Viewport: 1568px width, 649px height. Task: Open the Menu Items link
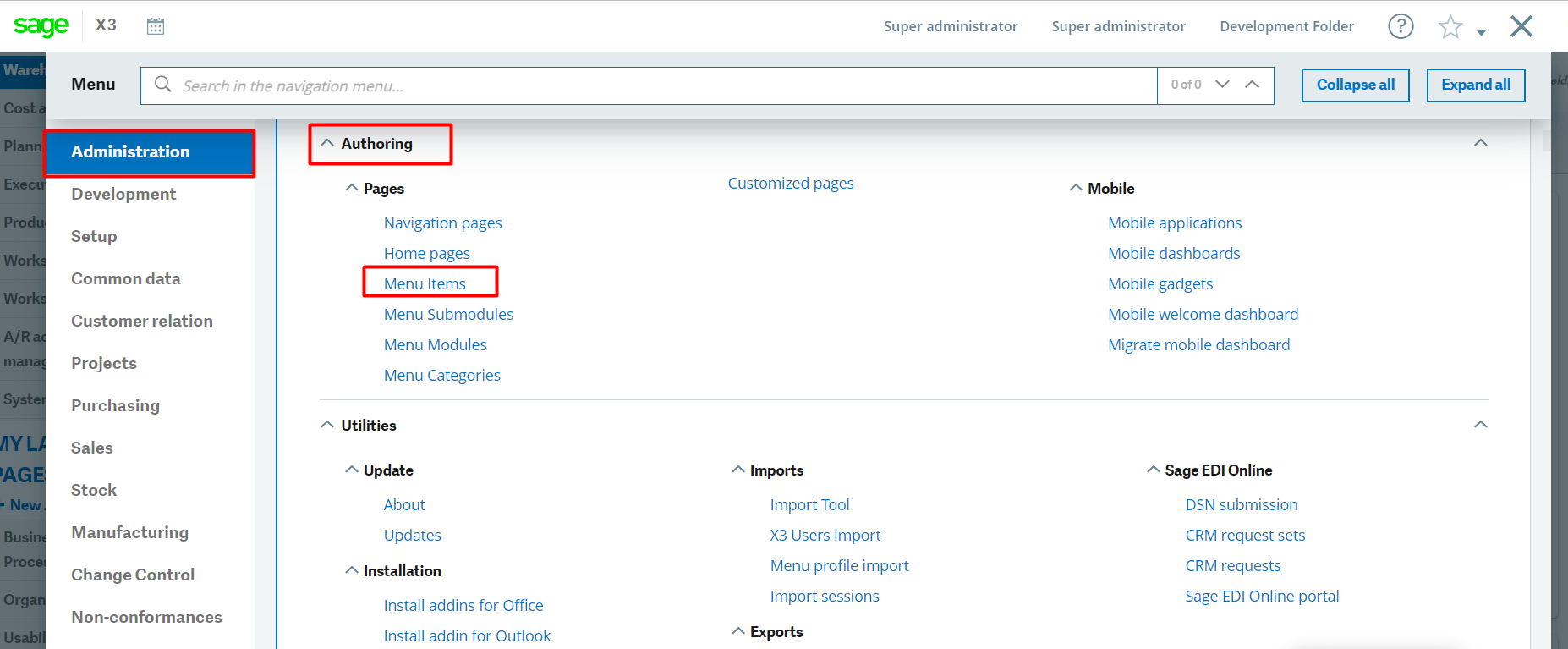point(425,283)
